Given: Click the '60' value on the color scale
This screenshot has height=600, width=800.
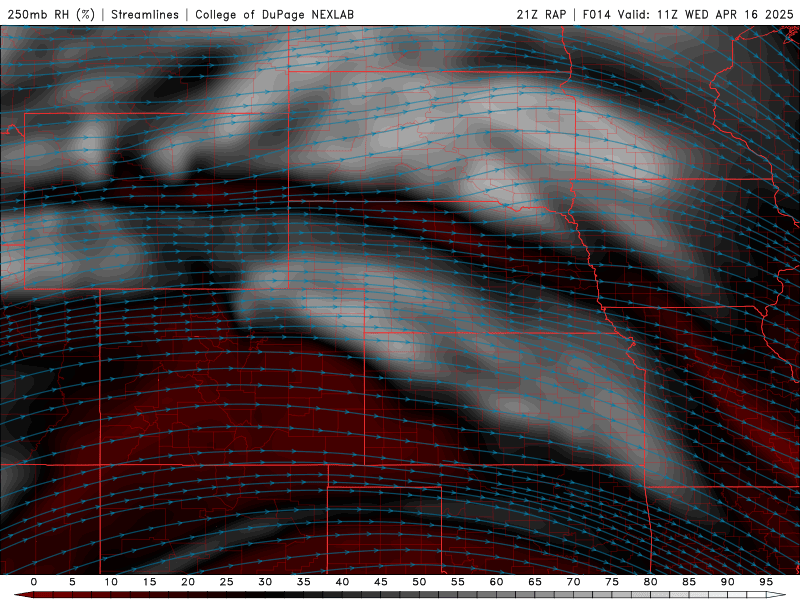Looking at the screenshot, I should coord(496,582).
